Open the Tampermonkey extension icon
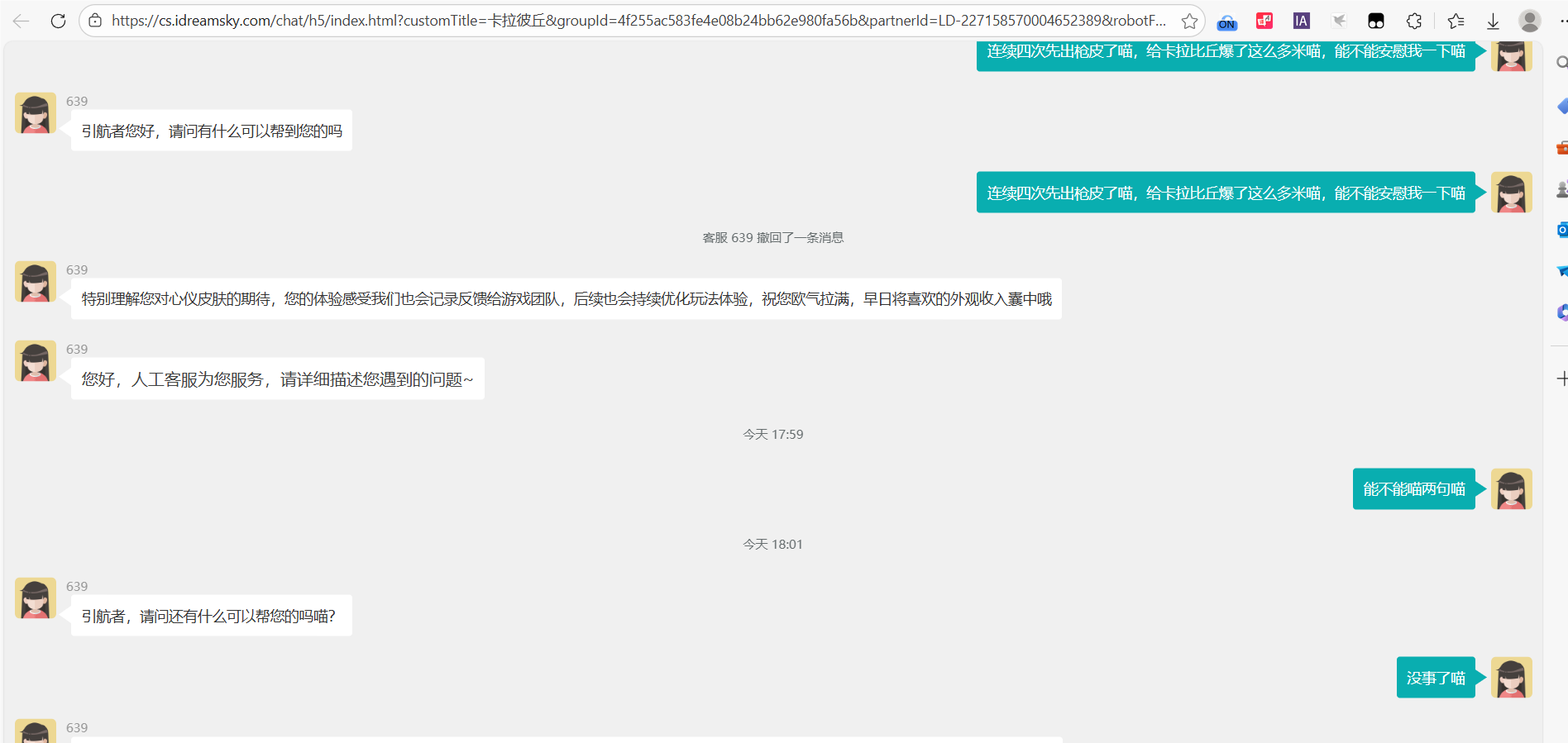Screen dimensions: 1568x743 click(1376, 21)
